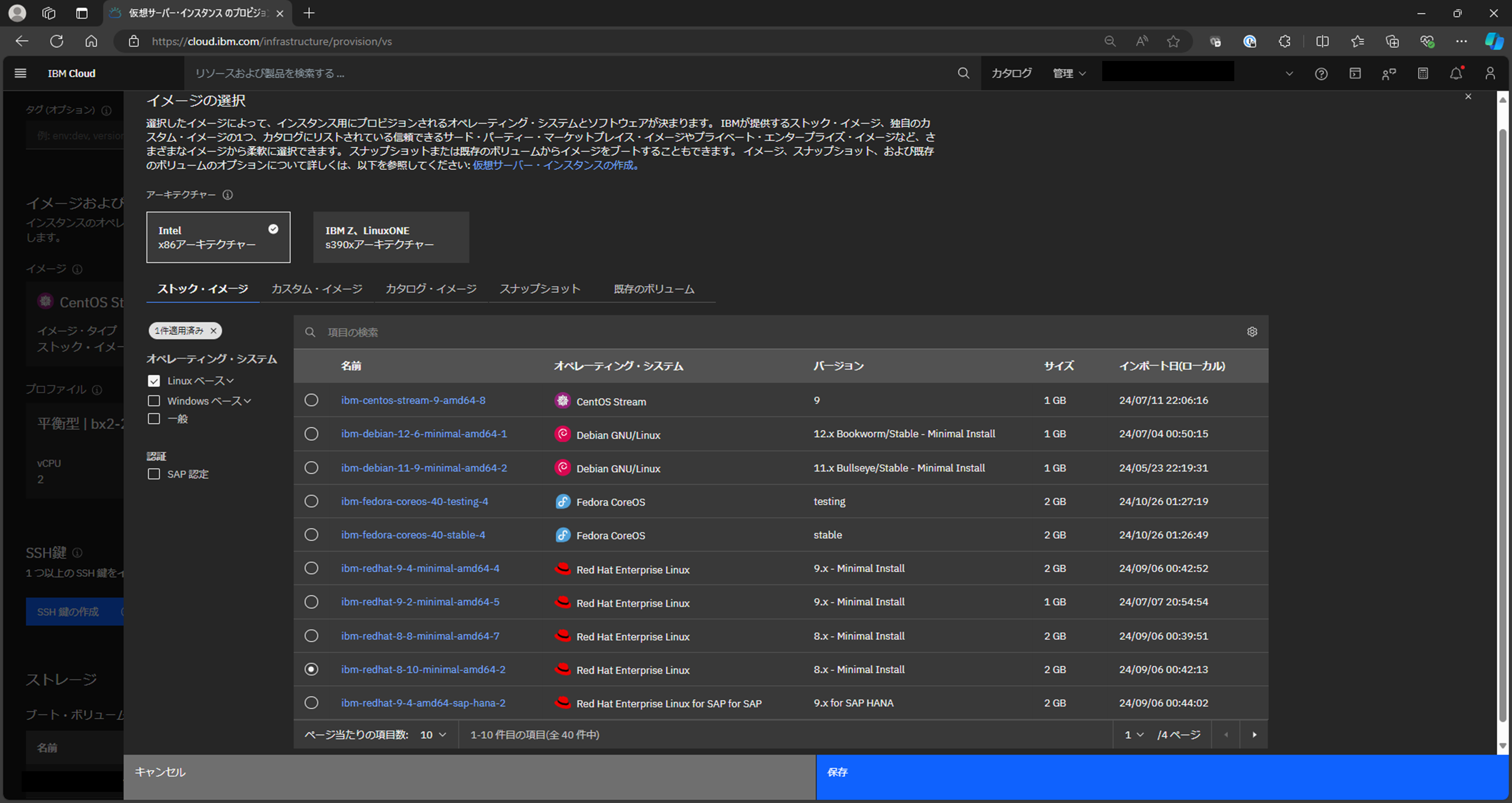Click the architecture info icon
1512x803 pixels.
click(228, 195)
